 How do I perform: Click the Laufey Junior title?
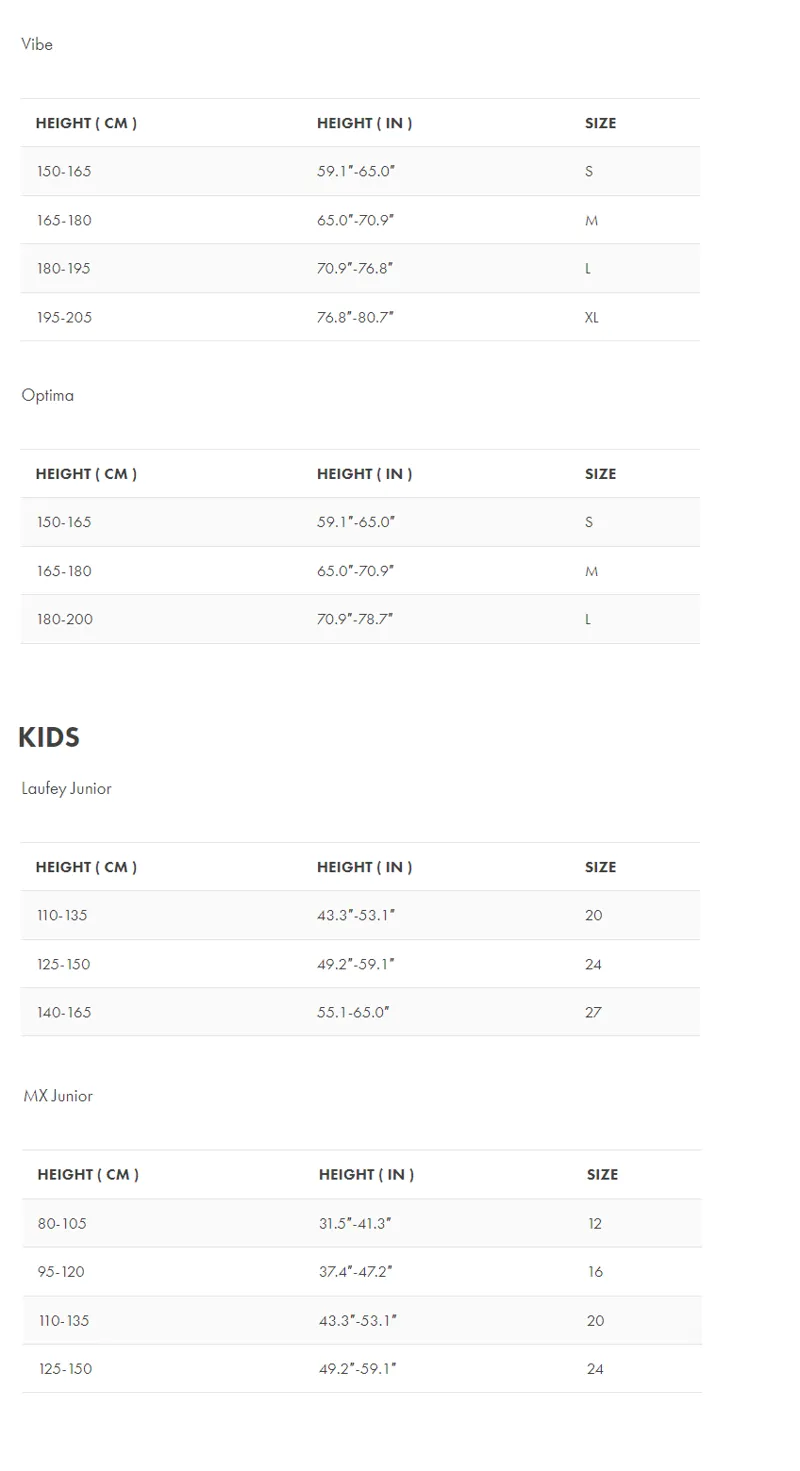[x=66, y=789]
